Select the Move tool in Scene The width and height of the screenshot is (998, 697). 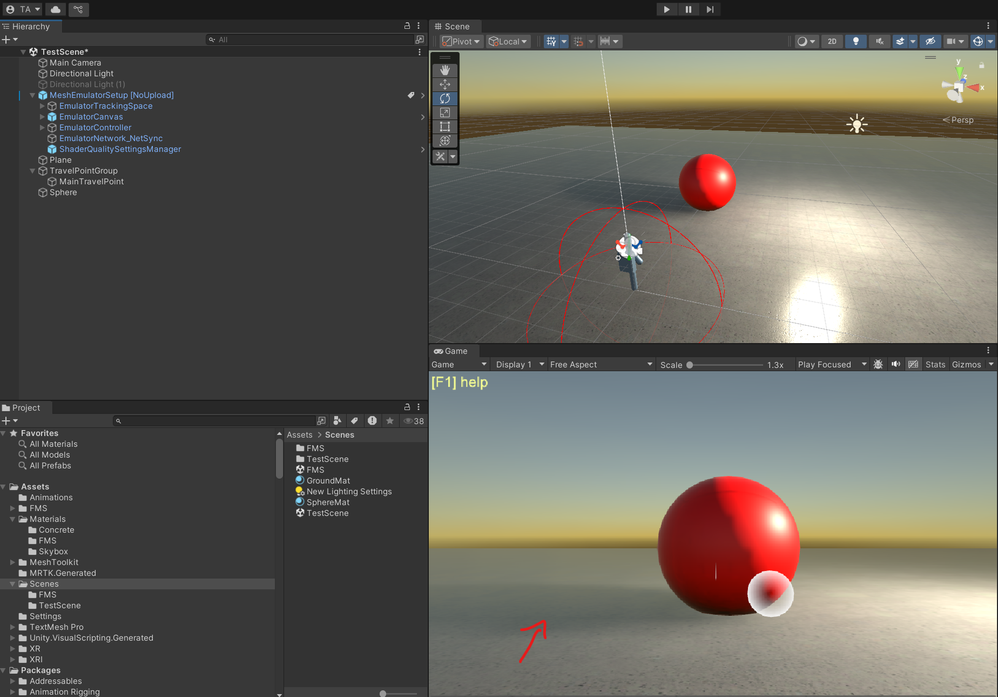(445, 85)
